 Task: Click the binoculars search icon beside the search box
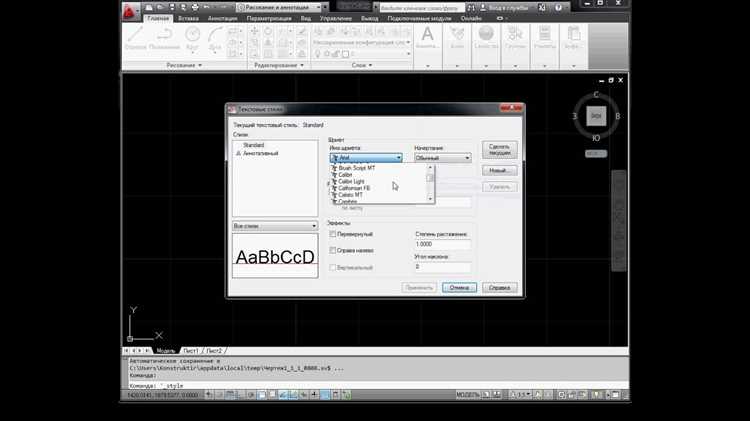tap(471, 8)
